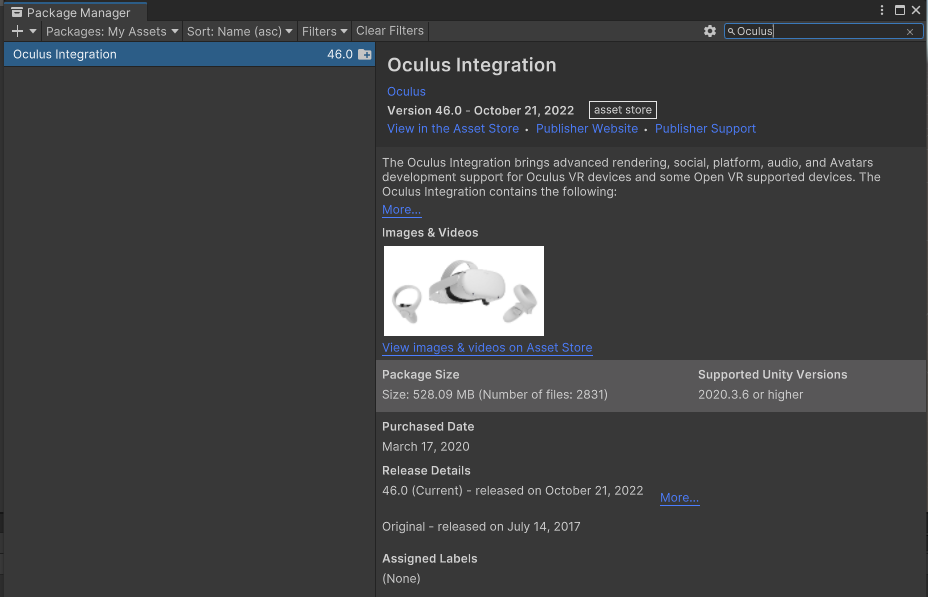The width and height of the screenshot is (928, 597).
Task: Visit the Publisher Website link
Action: [587, 129]
